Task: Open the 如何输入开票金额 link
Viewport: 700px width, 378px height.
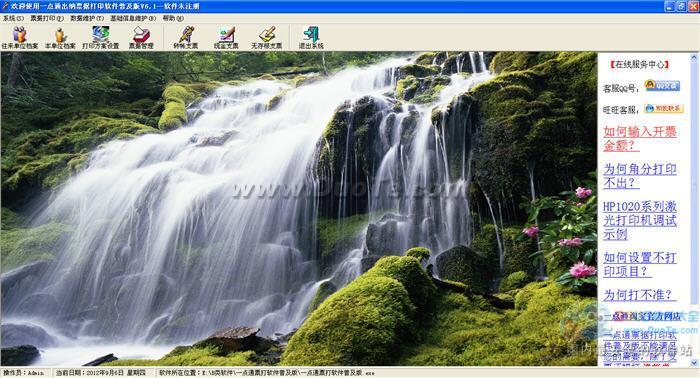Action: pyautogui.click(x=640, y=138)
